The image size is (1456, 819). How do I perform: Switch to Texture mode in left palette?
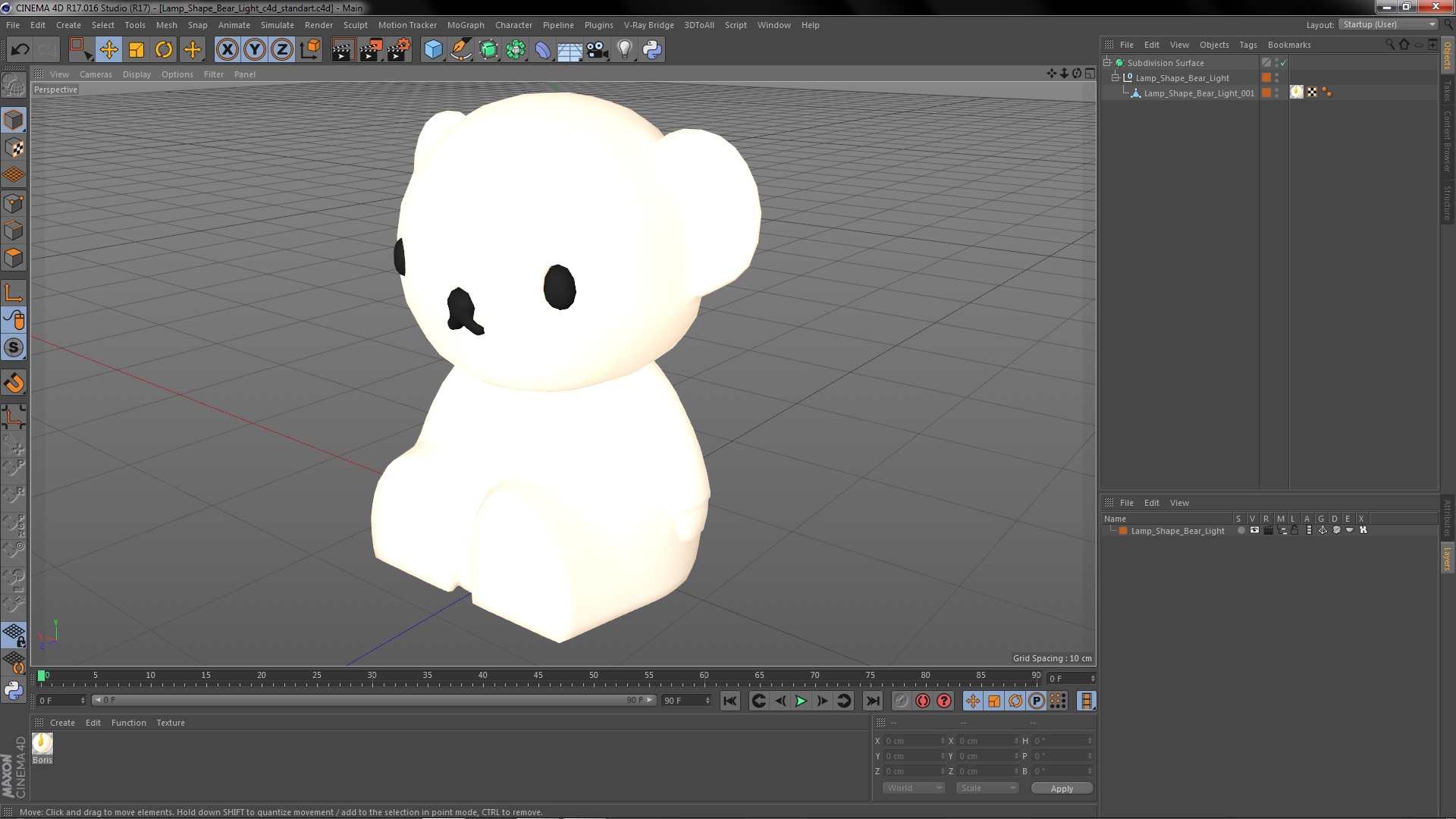point(14,148)
